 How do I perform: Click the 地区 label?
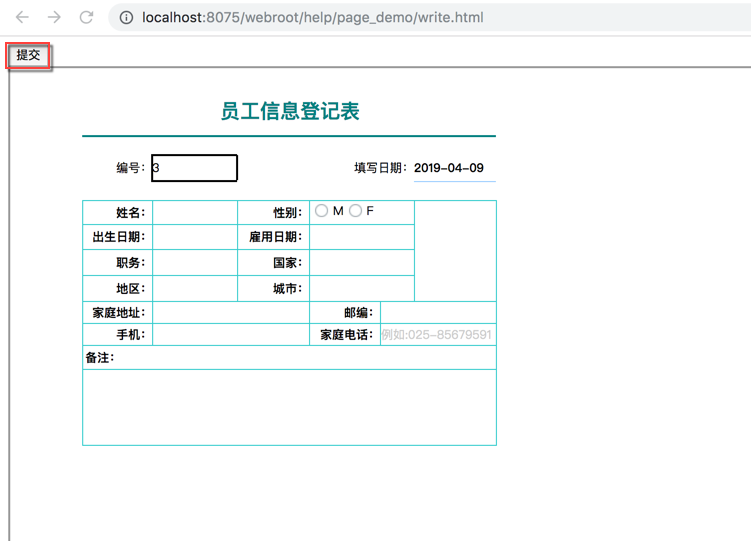pos(130,289)
